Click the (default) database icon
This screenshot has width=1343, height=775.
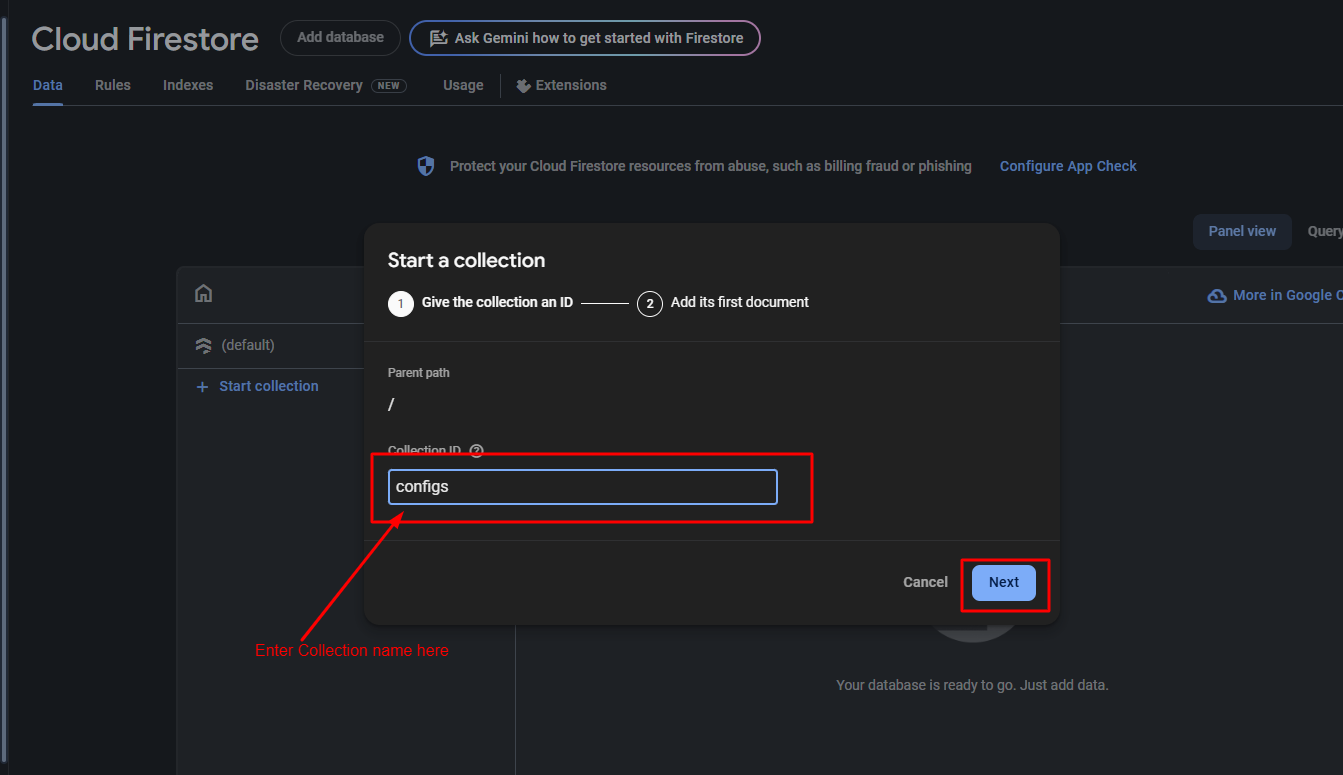coord(203,345)
